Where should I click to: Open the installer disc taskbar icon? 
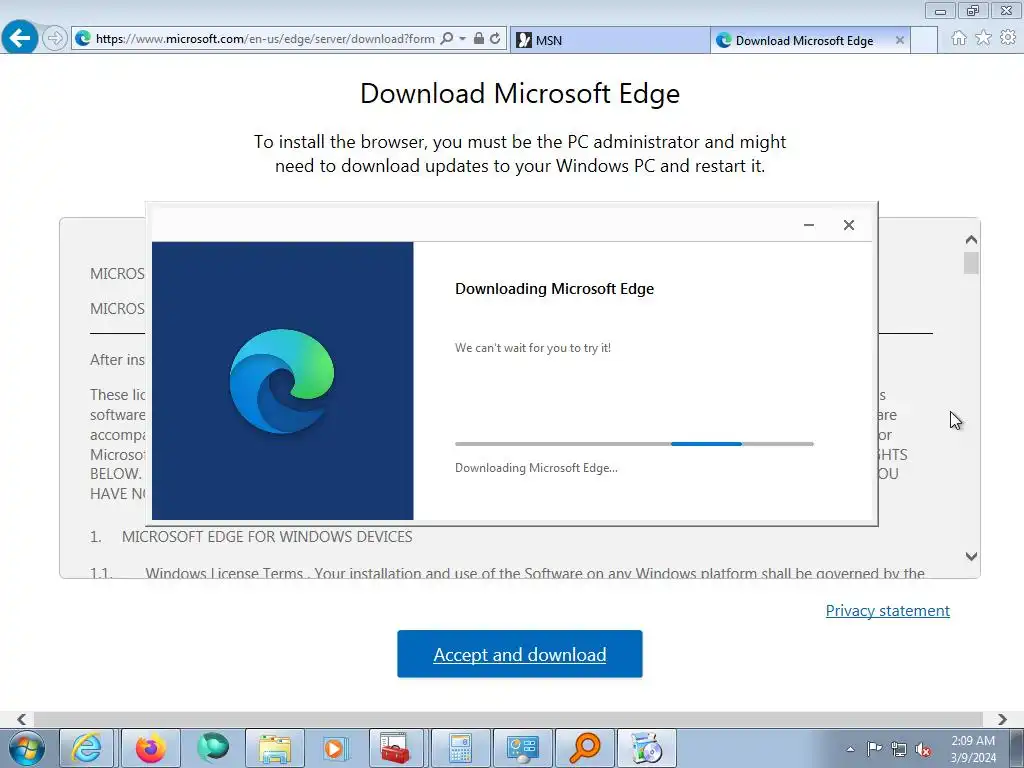(x=647, y=748)
